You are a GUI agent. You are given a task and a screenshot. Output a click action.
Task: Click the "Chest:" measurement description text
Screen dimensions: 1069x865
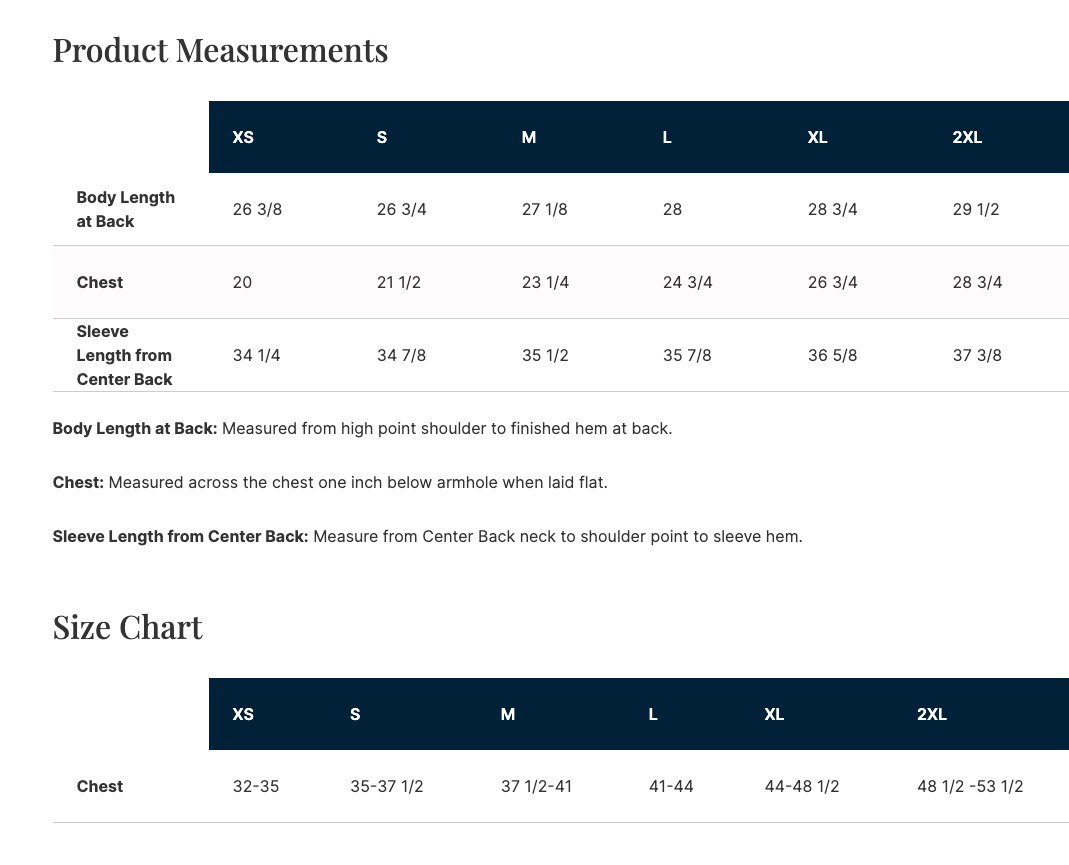tap(330, 482)
